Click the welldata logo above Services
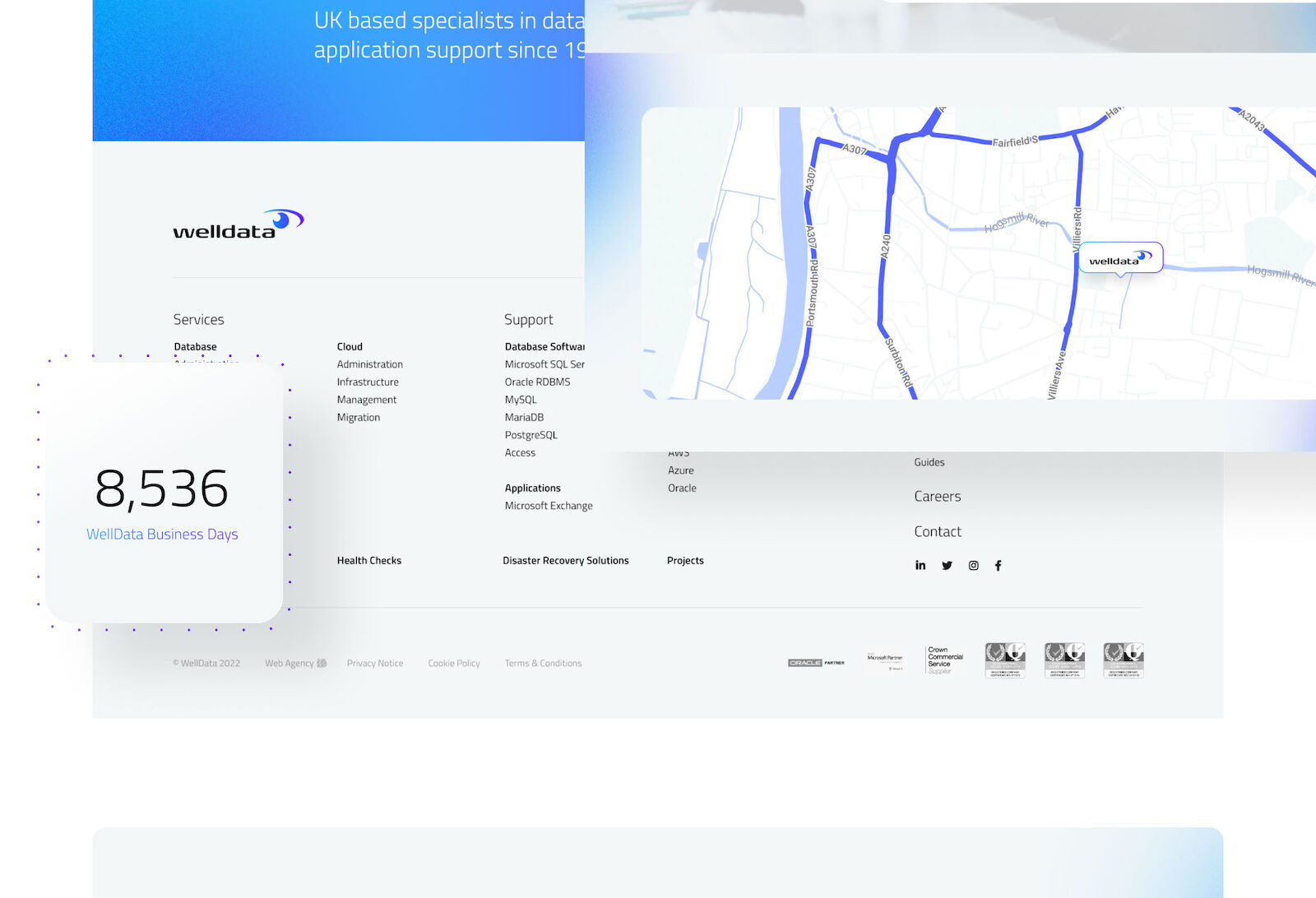The height and width of the screenshot is (898, 1316). (x=238, y=224)
